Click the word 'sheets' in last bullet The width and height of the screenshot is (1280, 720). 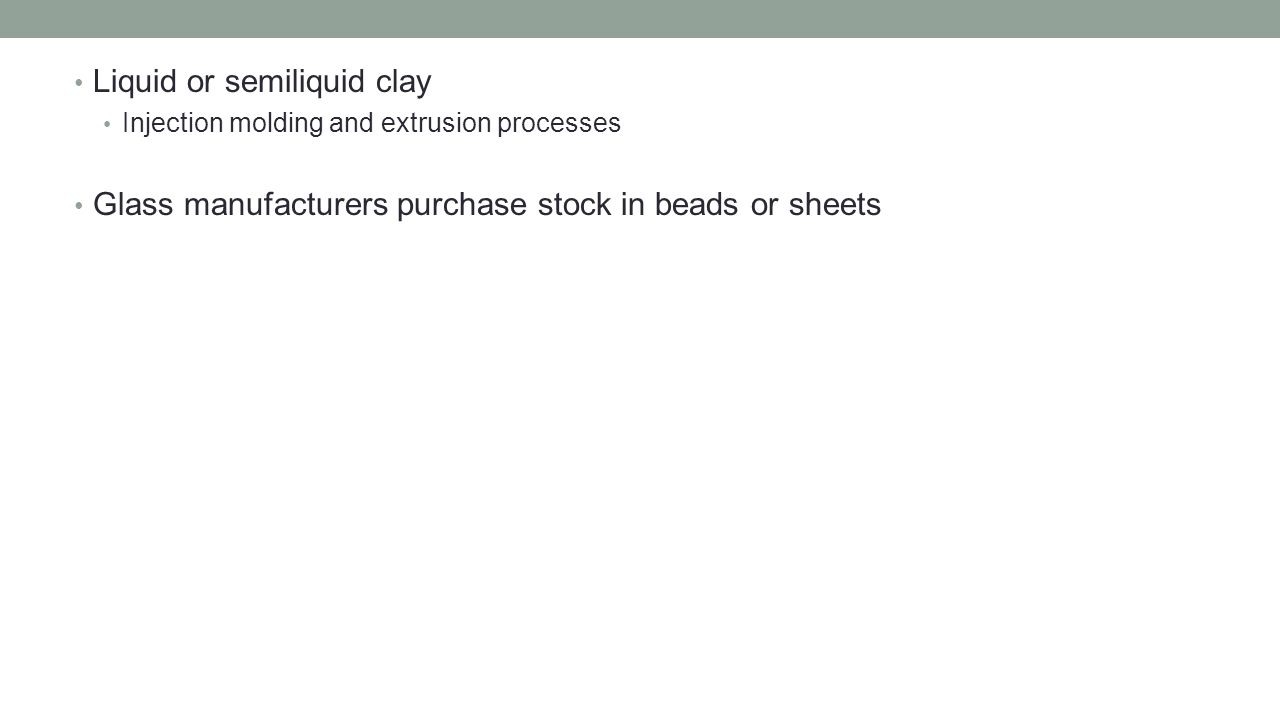(x=835, y=204)
